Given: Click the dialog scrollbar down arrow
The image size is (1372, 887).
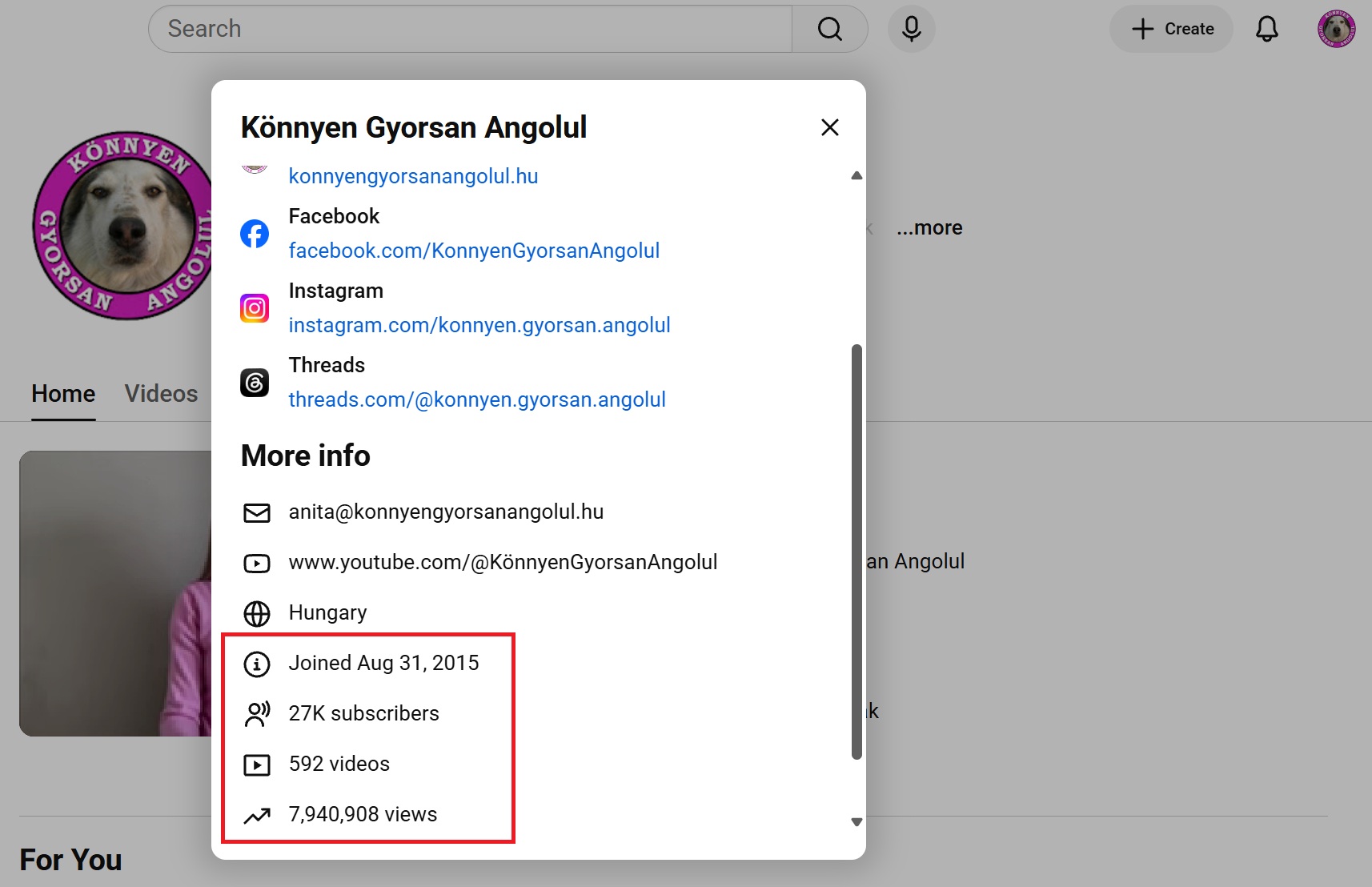Looking at the screenshot, I should point(856,822).
